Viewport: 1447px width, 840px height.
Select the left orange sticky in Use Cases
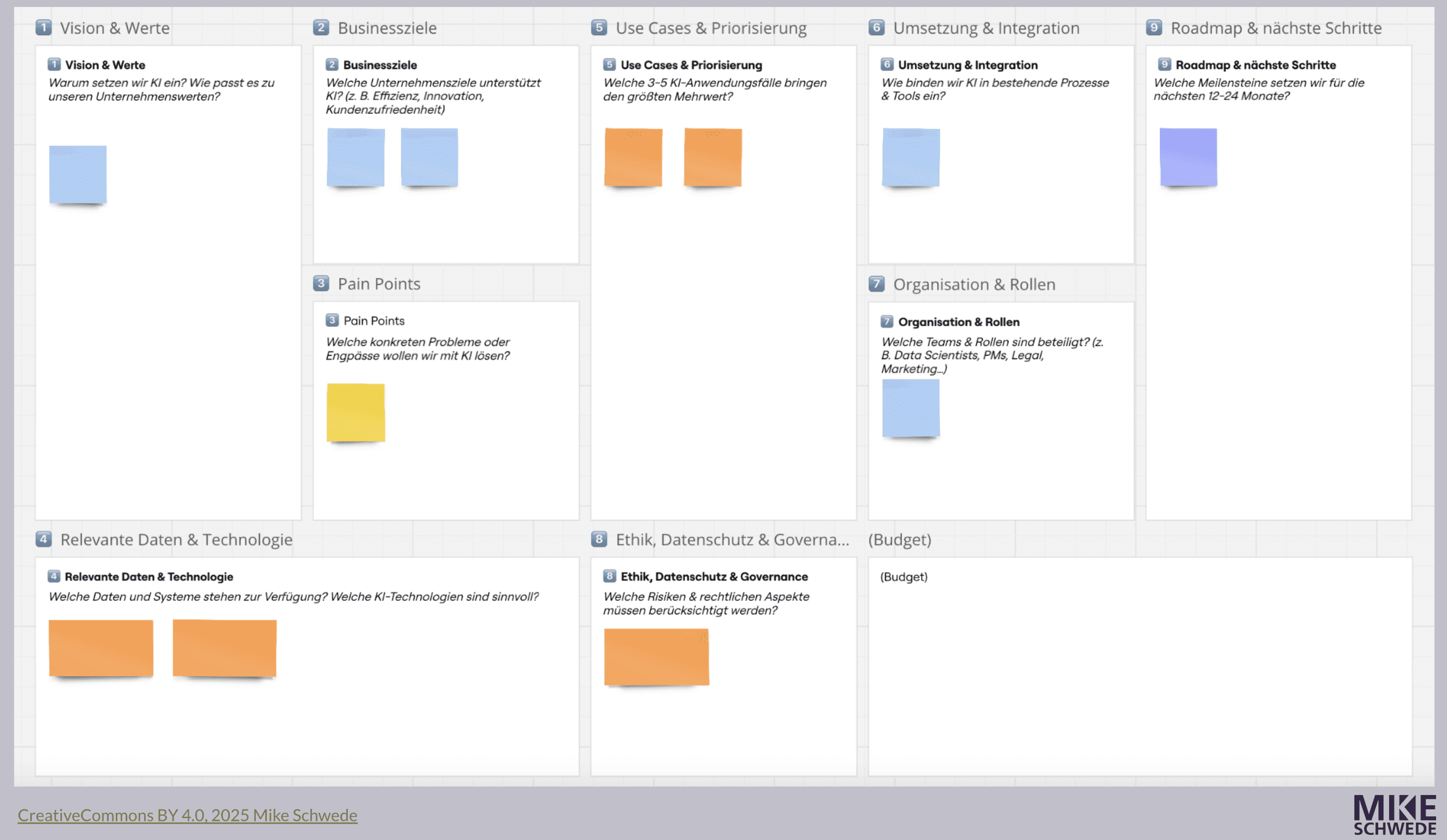coord(632,156)
